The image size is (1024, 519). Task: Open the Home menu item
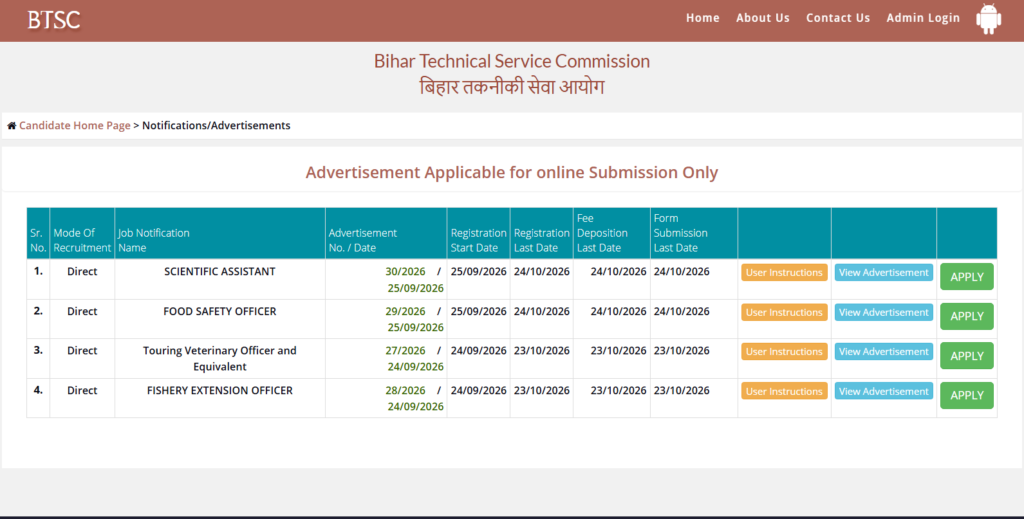point(703,18)
